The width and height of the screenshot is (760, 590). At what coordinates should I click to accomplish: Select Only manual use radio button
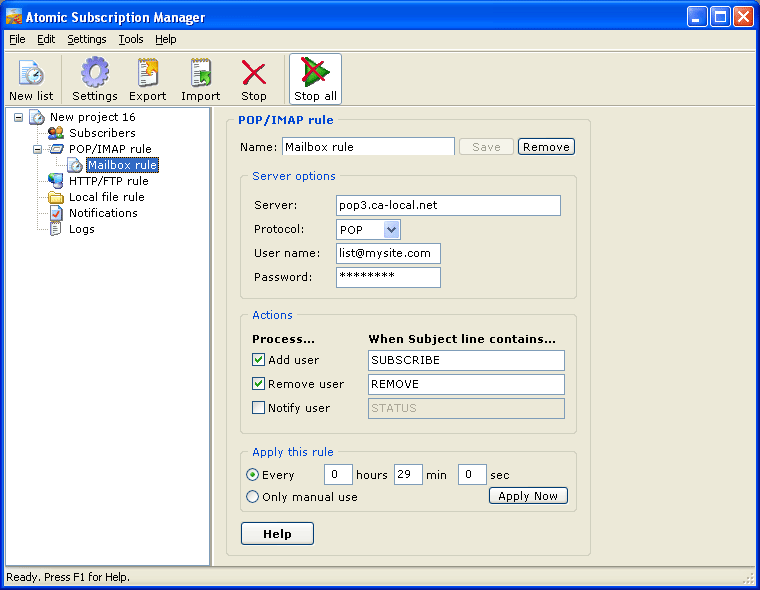253,496
